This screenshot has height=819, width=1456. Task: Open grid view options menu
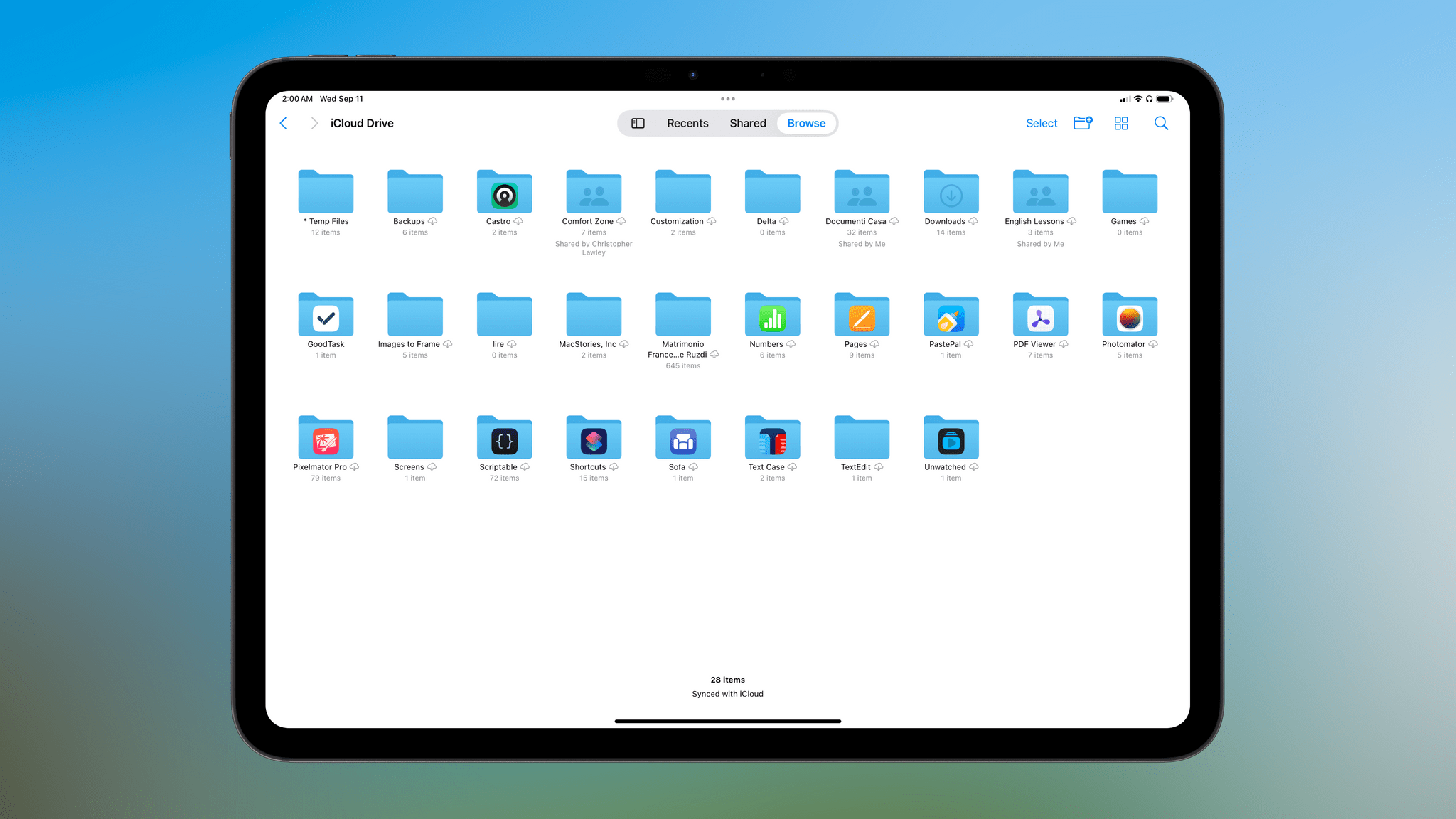(x=1121, y=123)
